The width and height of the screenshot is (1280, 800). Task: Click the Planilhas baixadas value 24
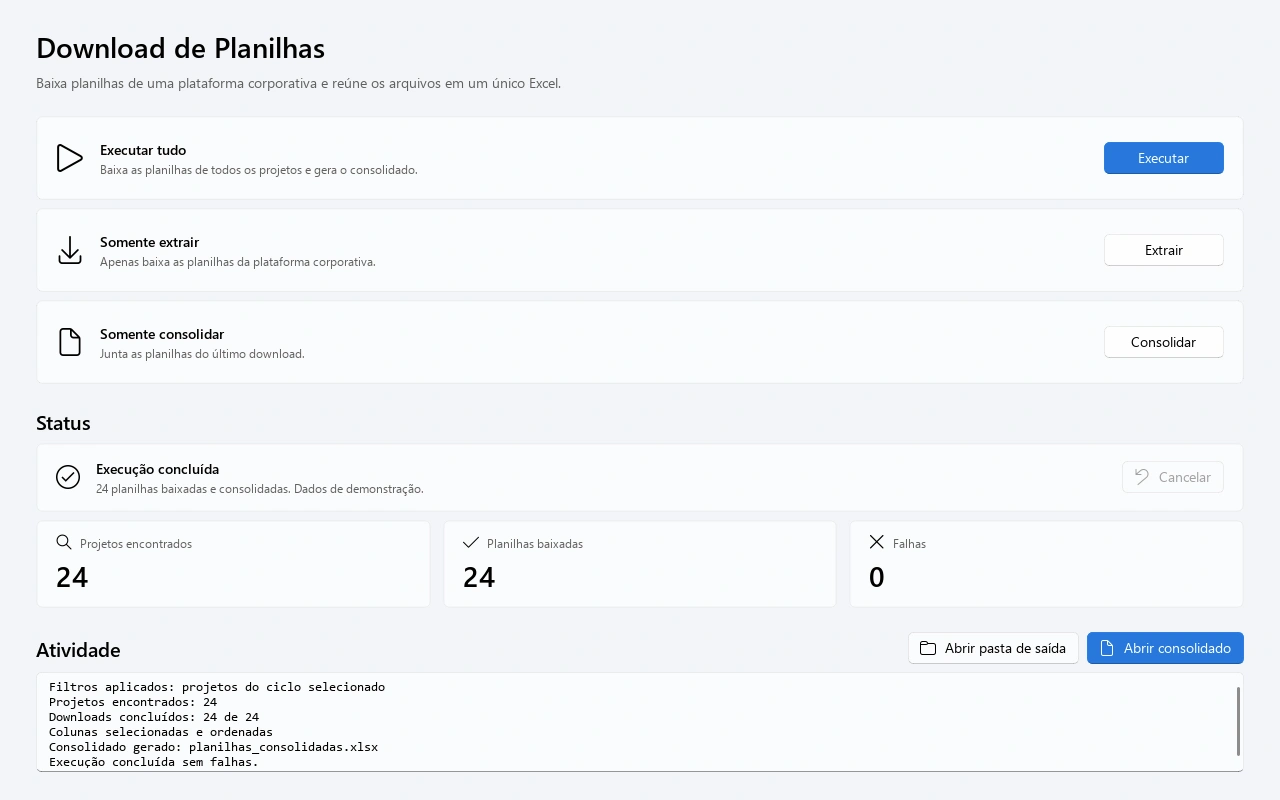(x=479, y=577)
